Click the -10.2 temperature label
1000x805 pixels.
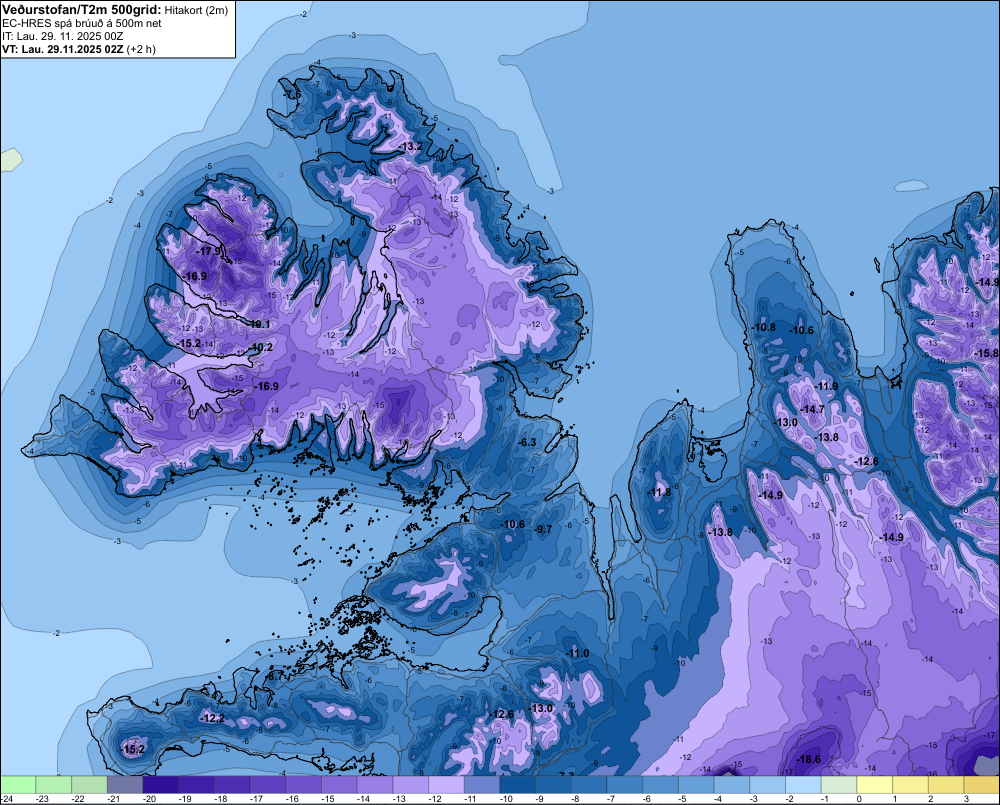(x=260, y=348)
